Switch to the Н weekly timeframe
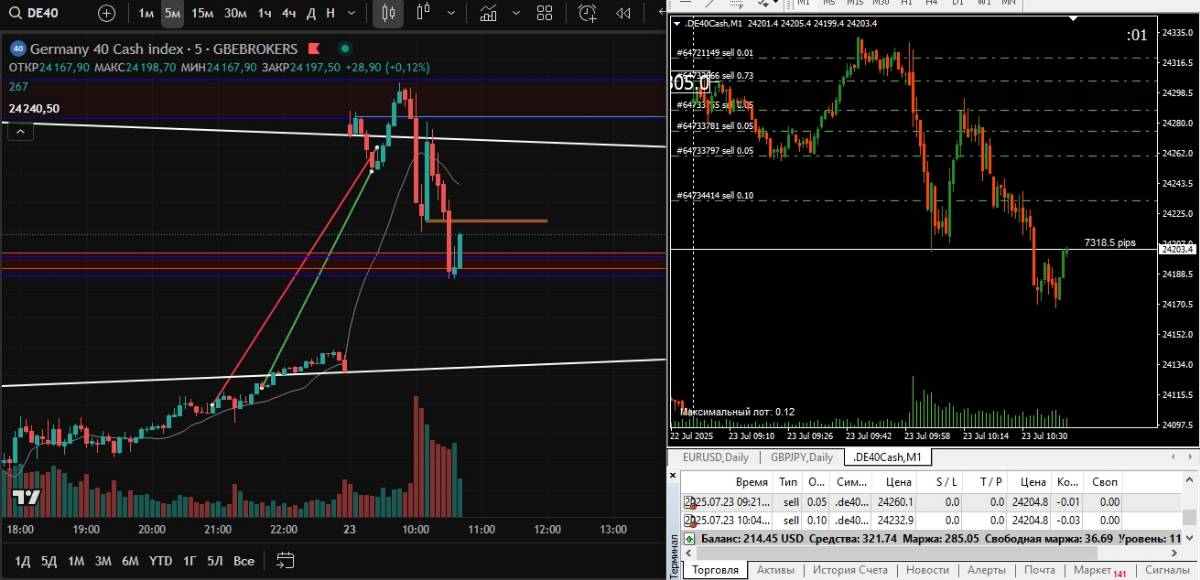Viewport: 1200px width, 580px height. pos(330,13)
